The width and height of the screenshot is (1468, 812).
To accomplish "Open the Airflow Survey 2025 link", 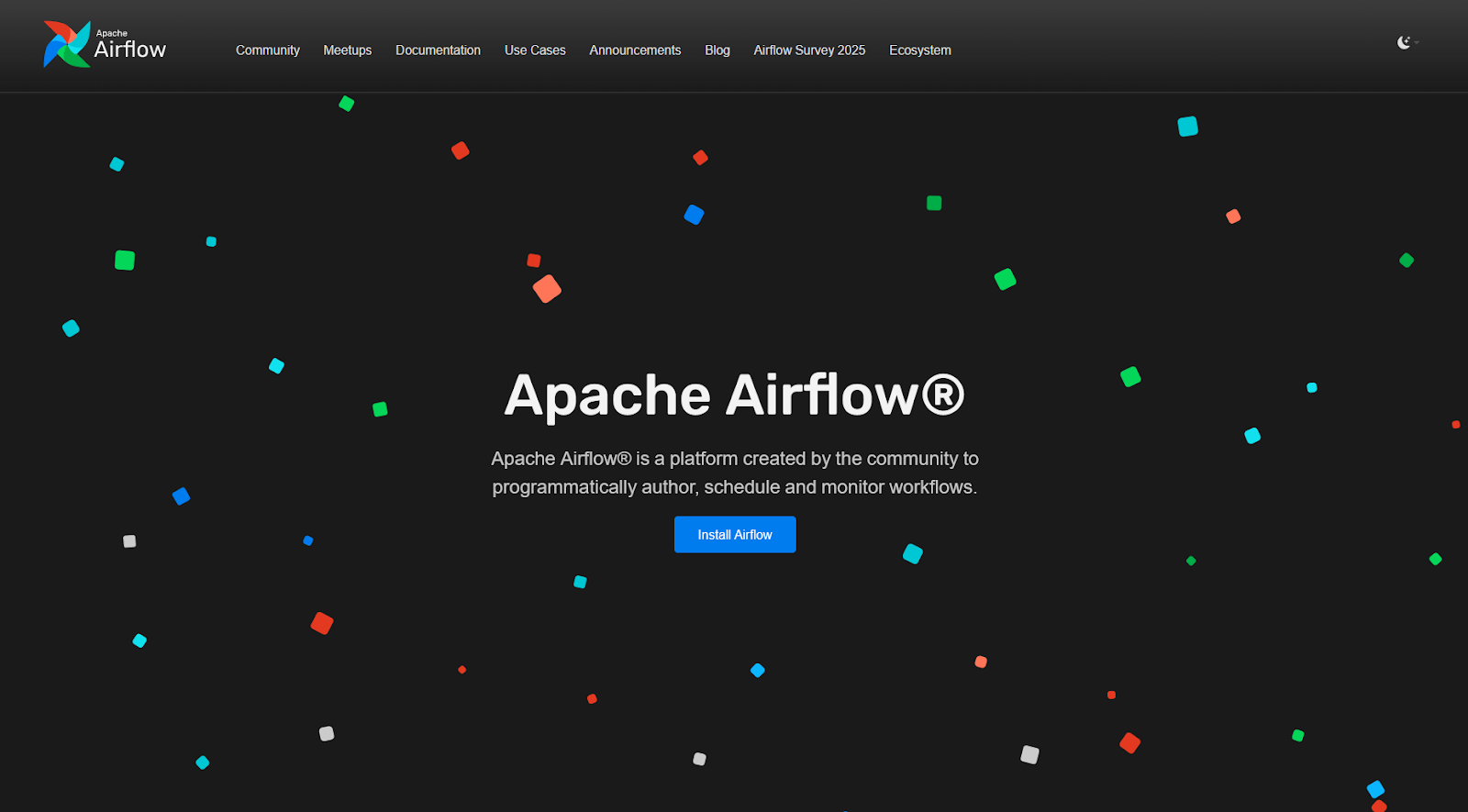I will click(x=809, y=50).
